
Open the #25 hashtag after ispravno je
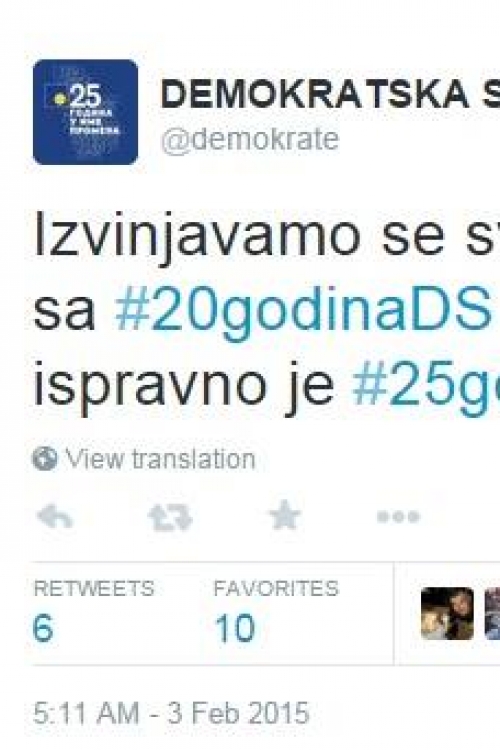(x=426, y=386)
